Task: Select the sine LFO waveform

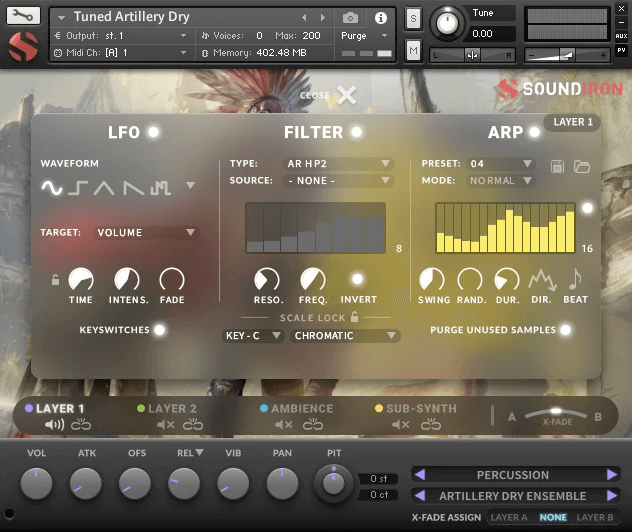Action: (52, 188)
